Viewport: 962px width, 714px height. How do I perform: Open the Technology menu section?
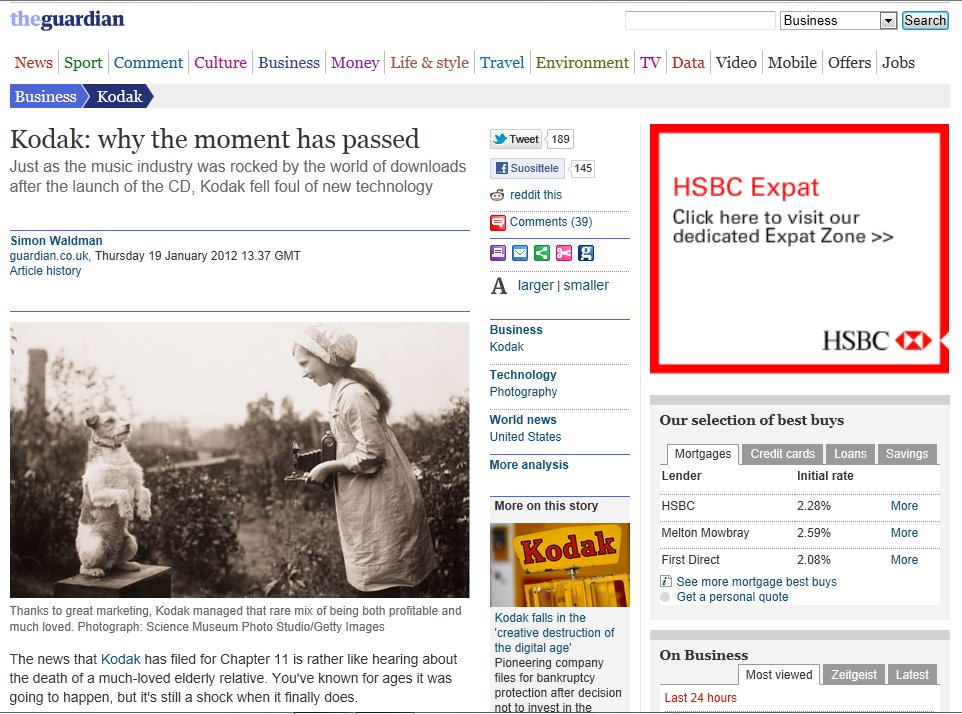click(523, 375)
